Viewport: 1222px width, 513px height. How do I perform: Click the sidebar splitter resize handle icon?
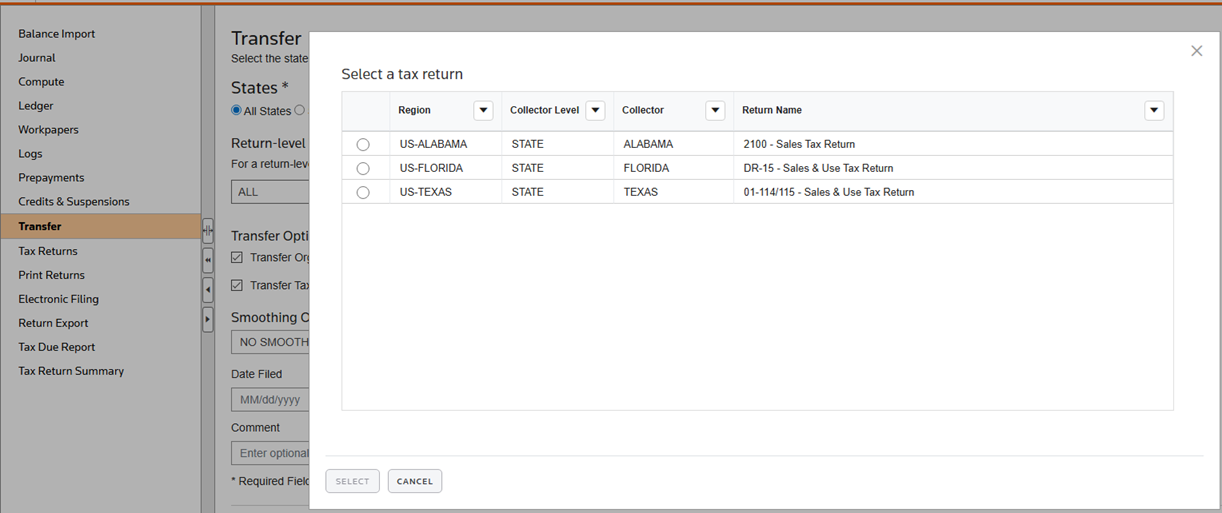point(208,231)
